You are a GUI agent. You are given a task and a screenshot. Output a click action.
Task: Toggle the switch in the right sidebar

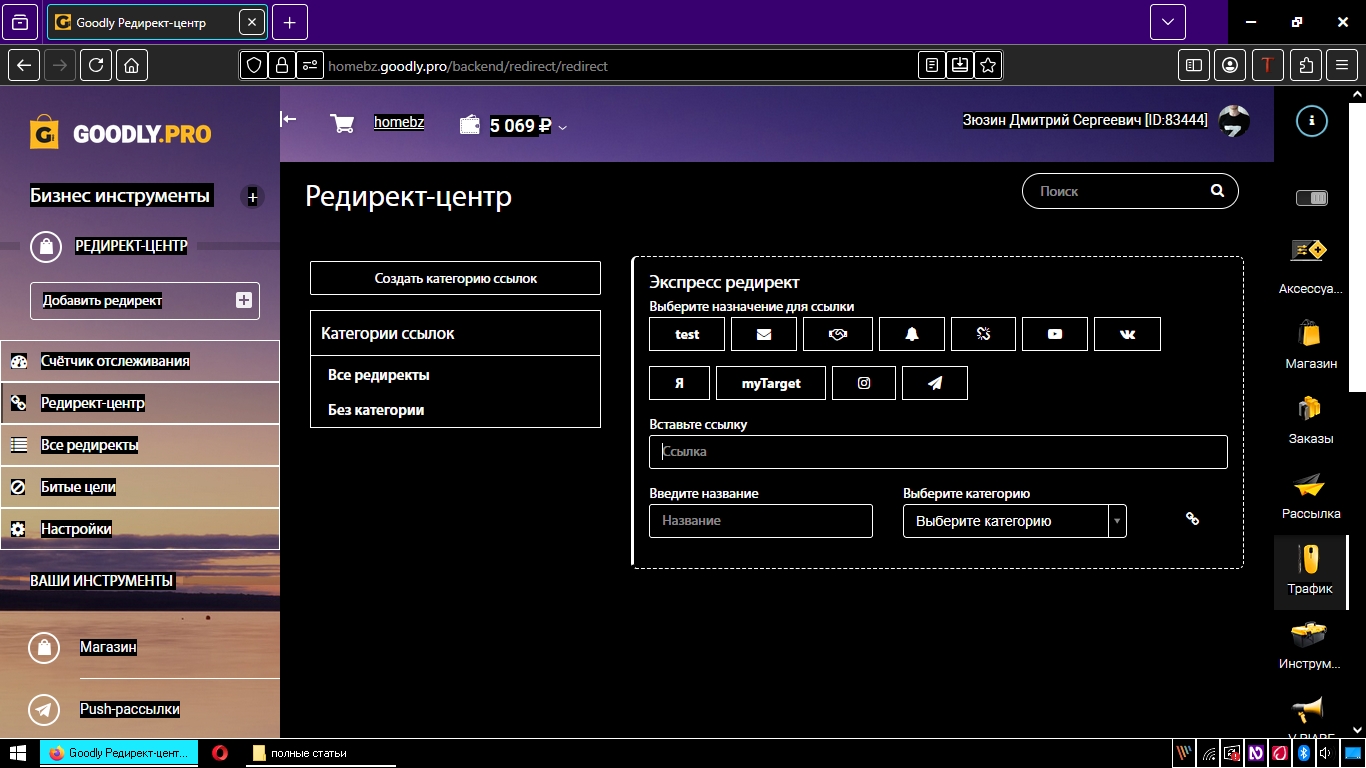1311,198
